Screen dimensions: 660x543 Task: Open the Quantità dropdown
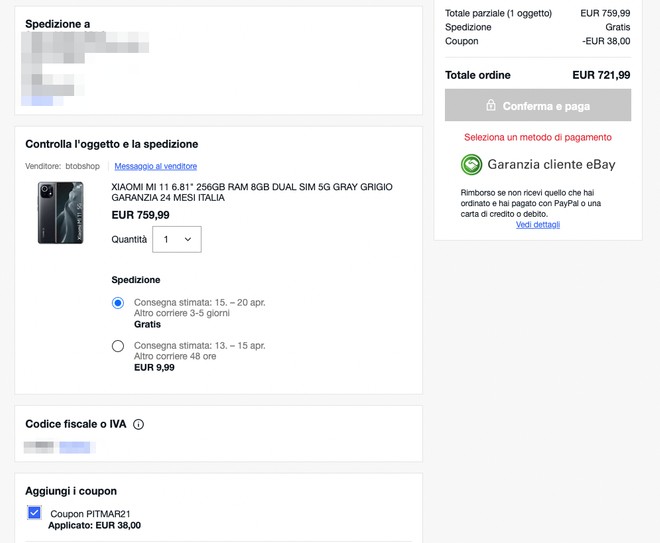point(177,239)
